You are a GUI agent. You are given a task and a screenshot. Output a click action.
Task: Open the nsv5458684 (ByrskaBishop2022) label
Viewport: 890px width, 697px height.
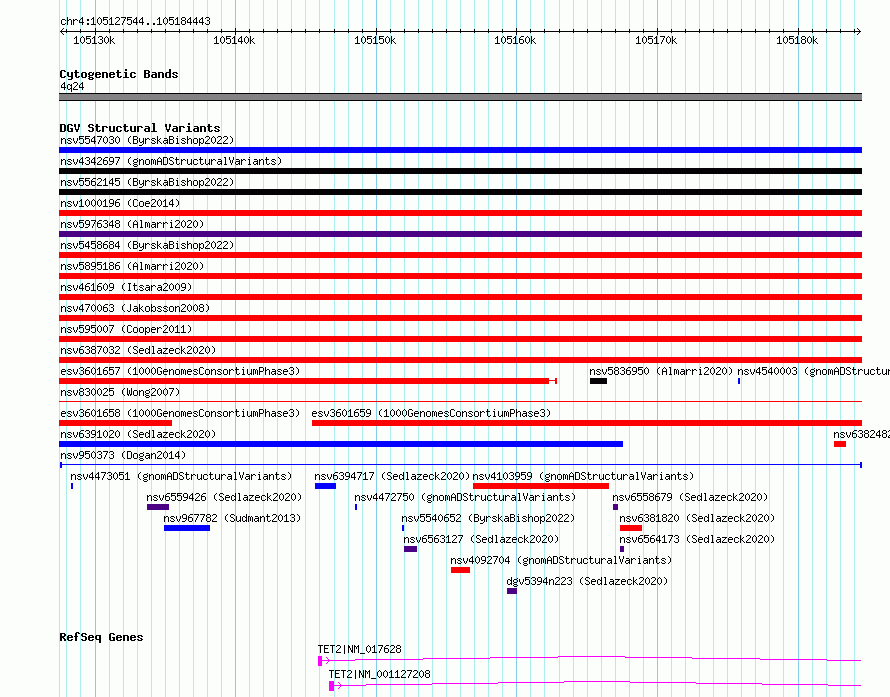(x=147, y=245)
